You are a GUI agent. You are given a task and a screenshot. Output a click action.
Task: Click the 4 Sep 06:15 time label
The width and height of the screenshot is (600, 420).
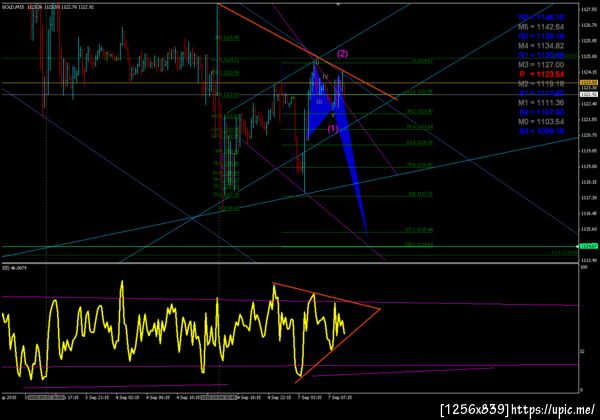158,397
